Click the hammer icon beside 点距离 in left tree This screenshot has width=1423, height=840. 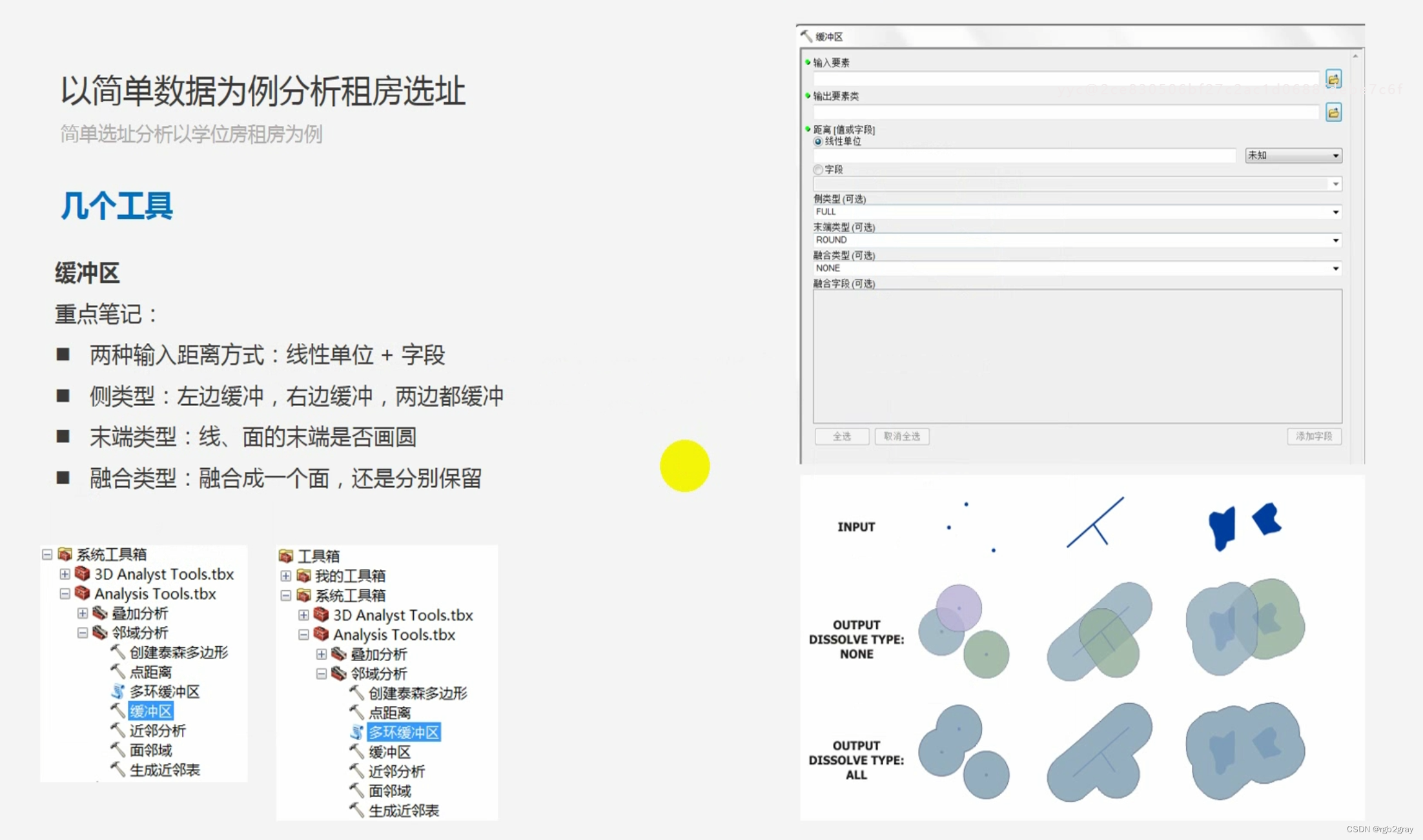point(118,671)
